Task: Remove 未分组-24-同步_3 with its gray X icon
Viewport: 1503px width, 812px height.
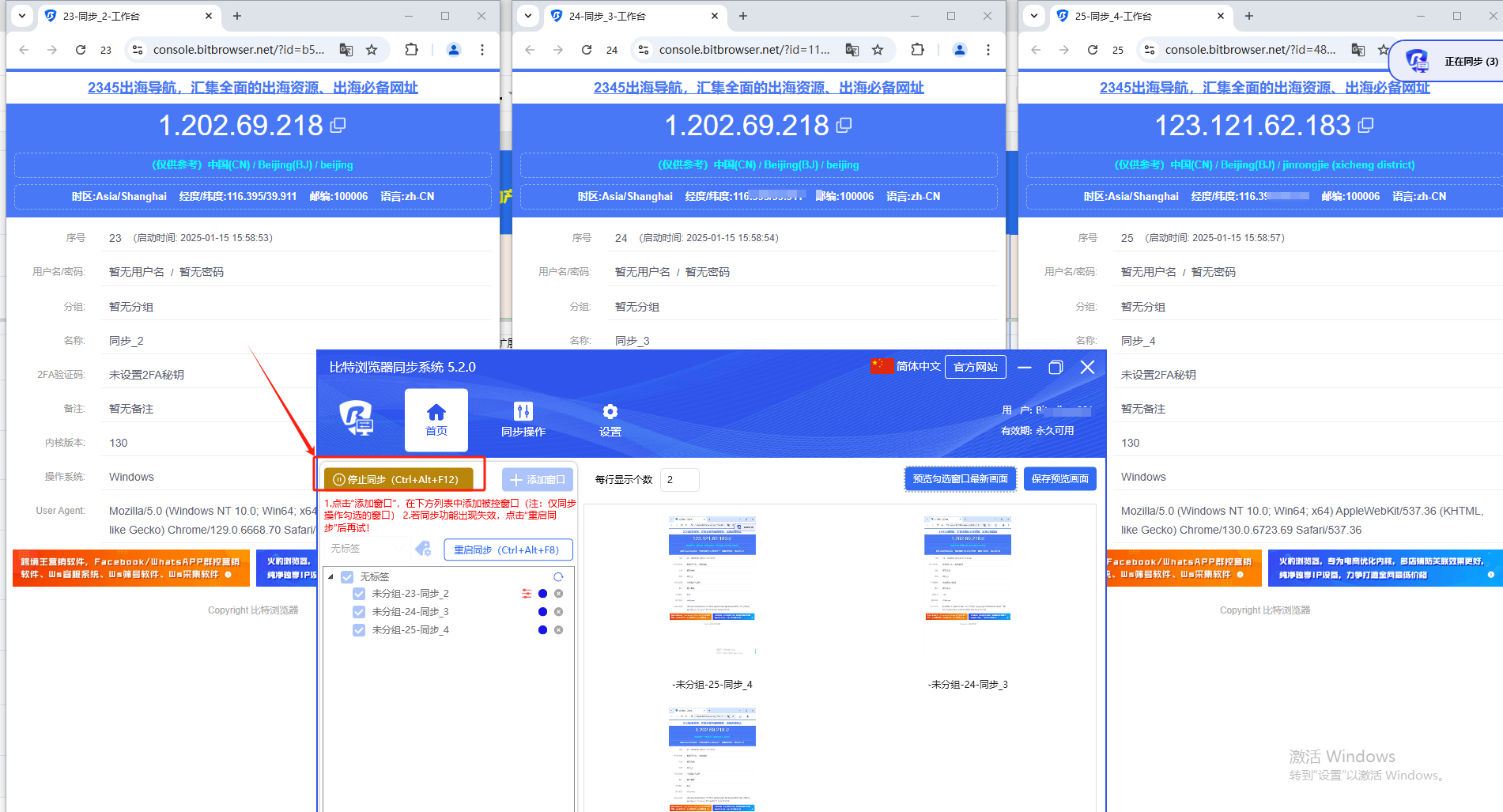Action: click(x=558, y=612)
